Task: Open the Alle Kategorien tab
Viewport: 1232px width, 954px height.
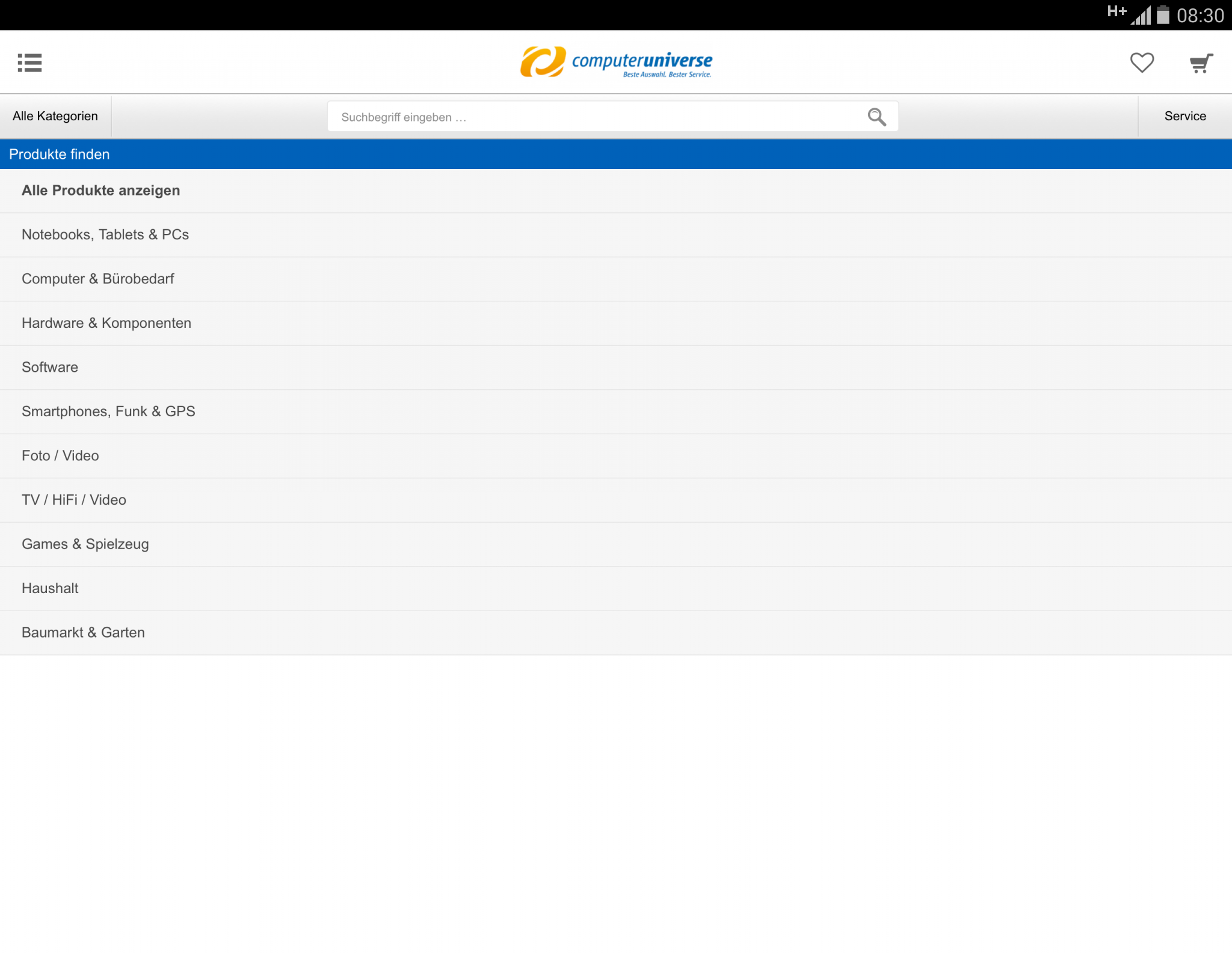Action: [x=55, y=116]
